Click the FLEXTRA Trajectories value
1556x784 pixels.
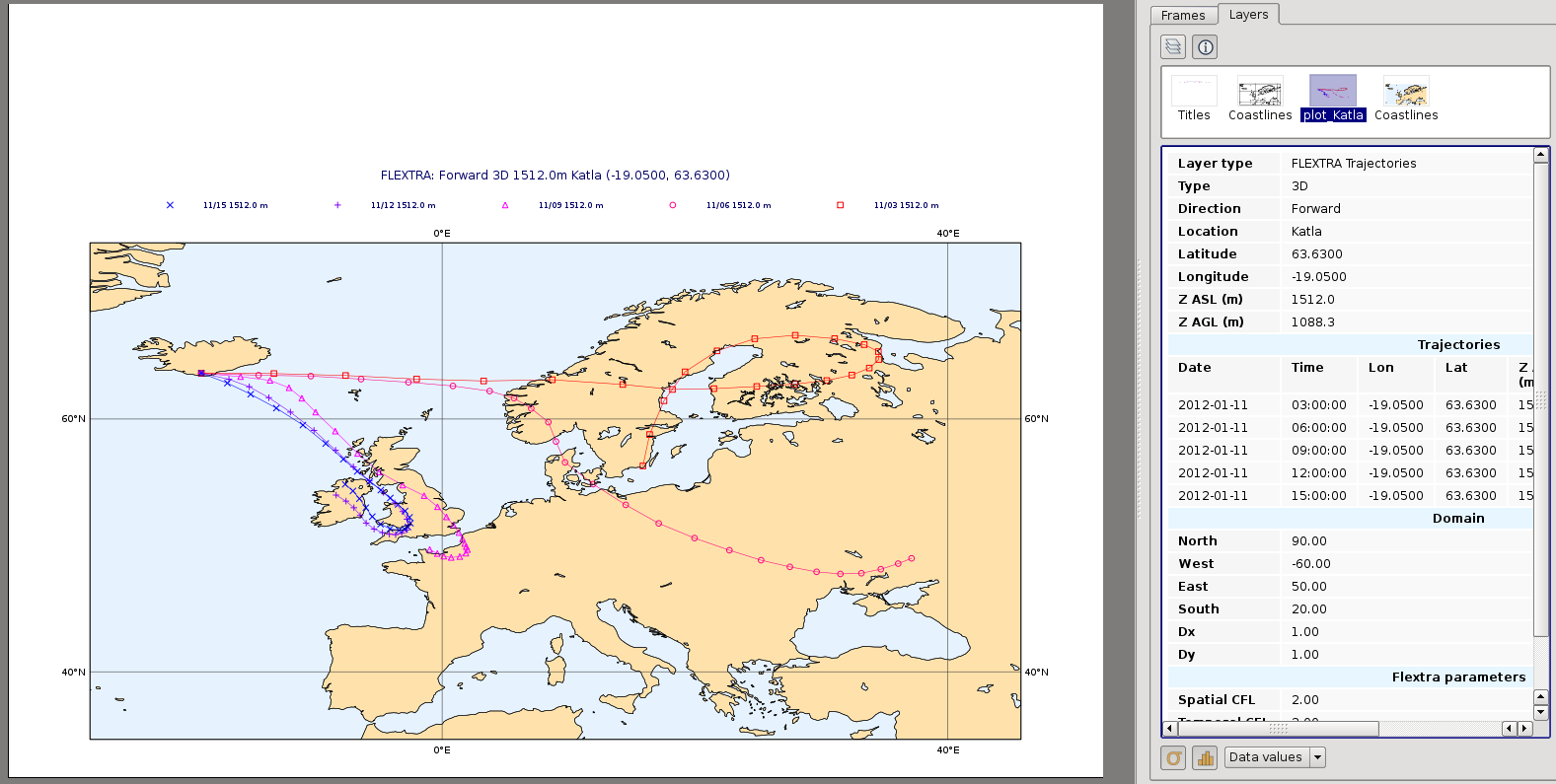1354,164
